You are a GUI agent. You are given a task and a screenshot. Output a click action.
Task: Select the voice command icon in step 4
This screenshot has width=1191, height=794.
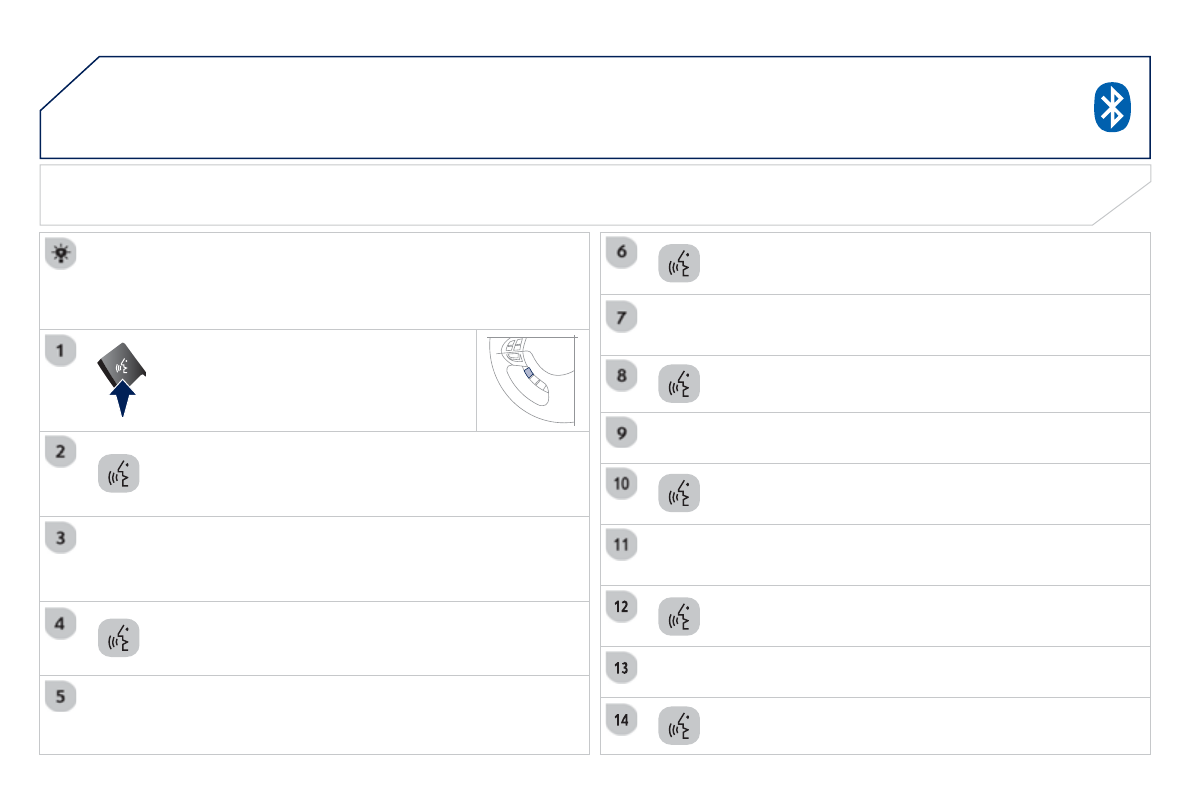(118, 638)
